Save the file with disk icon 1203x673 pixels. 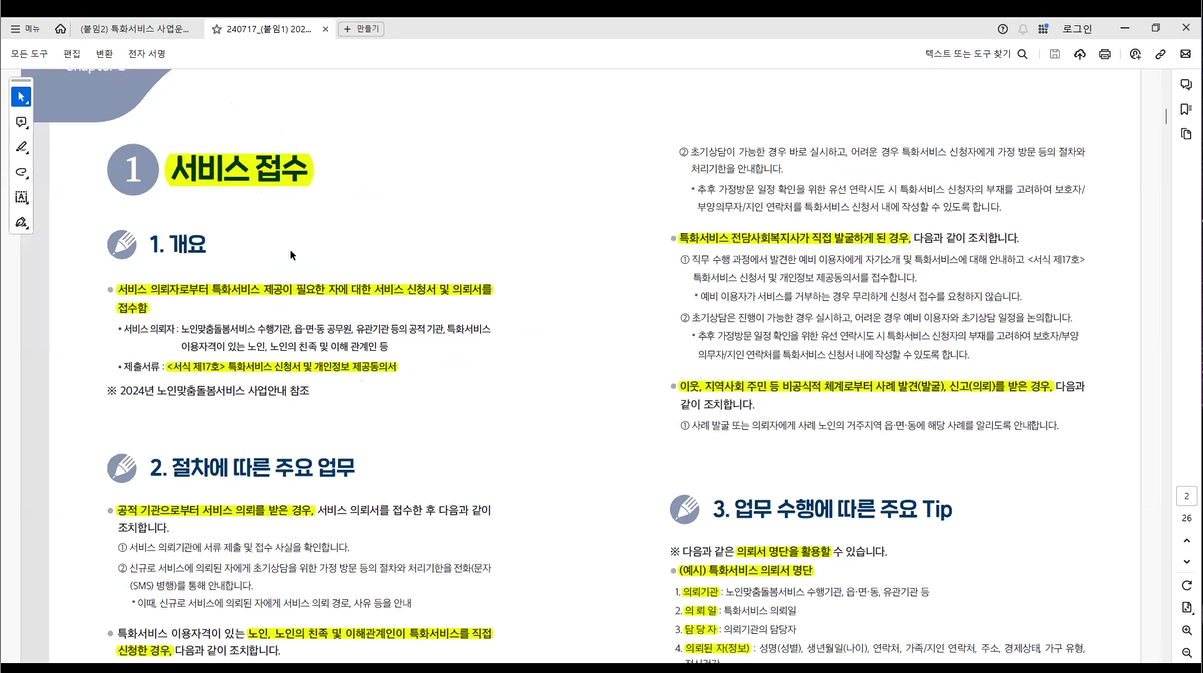coord(1055,54)
